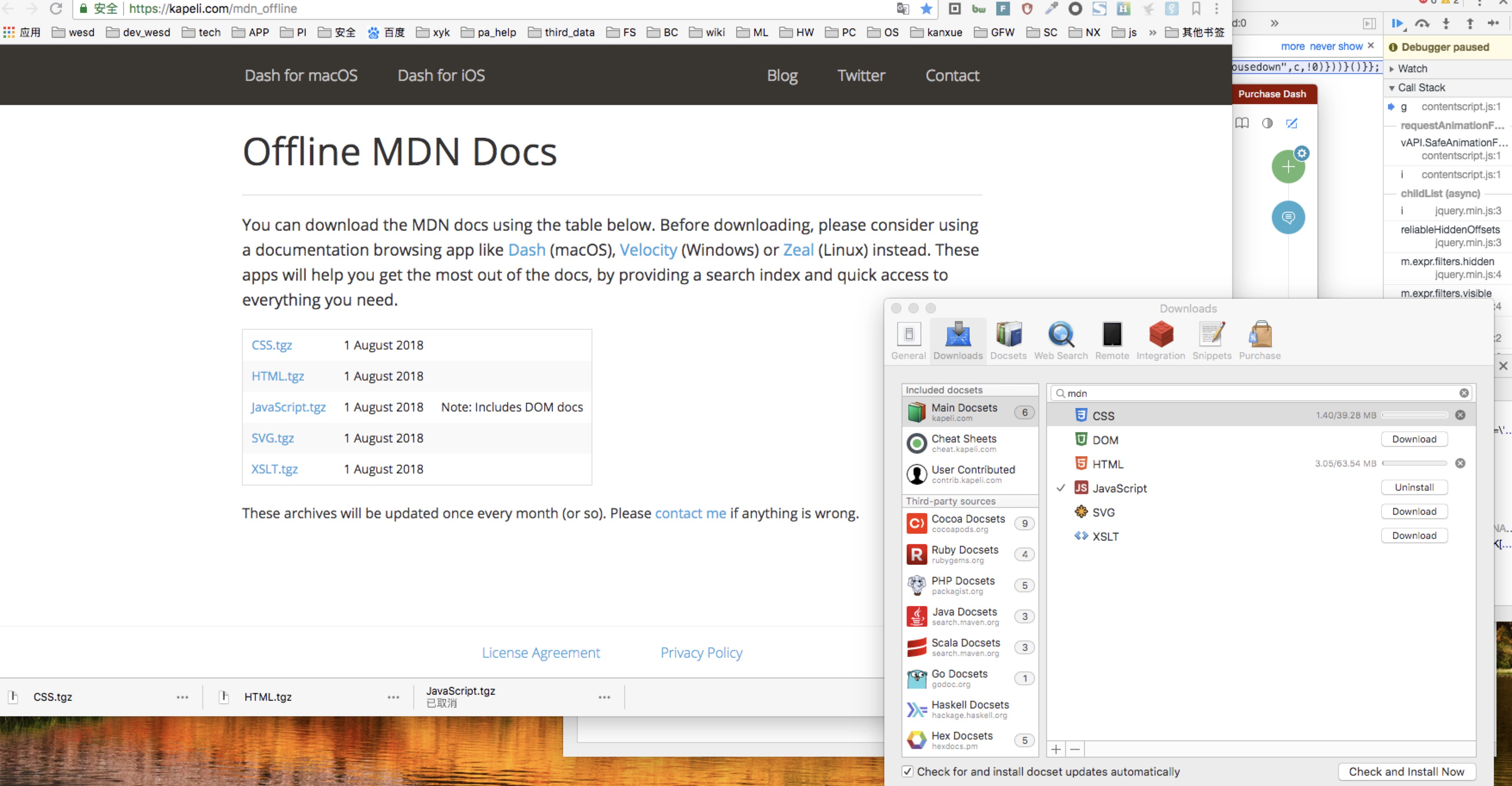The width and height of the screenshot is (1512, 786).
Task: Click Check and Install Now button
Action: coord(1407,771)
